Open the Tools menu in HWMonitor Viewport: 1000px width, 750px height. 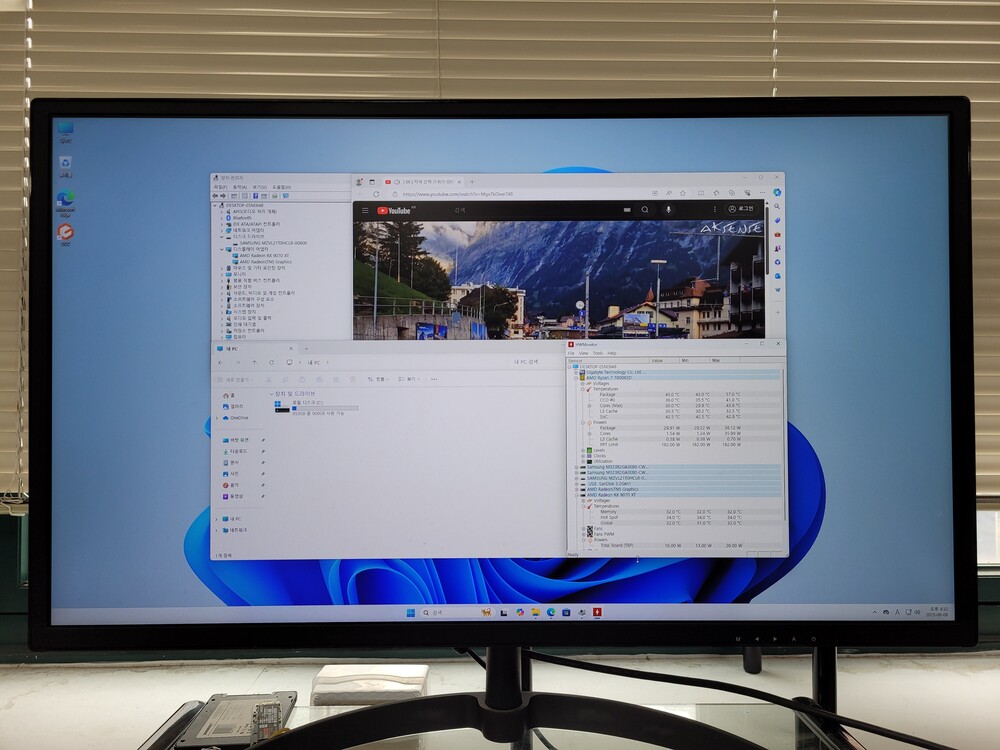(597, 353)
